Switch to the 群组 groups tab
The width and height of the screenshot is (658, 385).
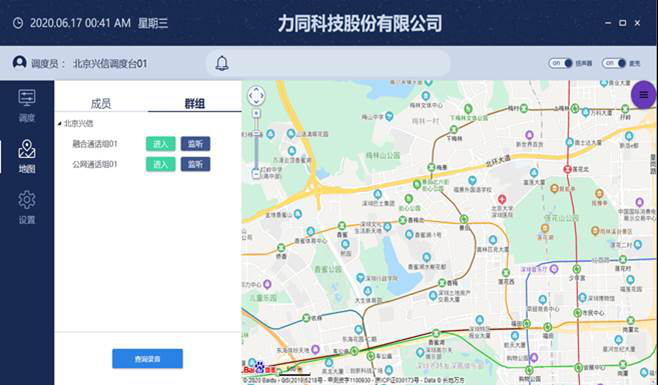(x=195, y=103)
